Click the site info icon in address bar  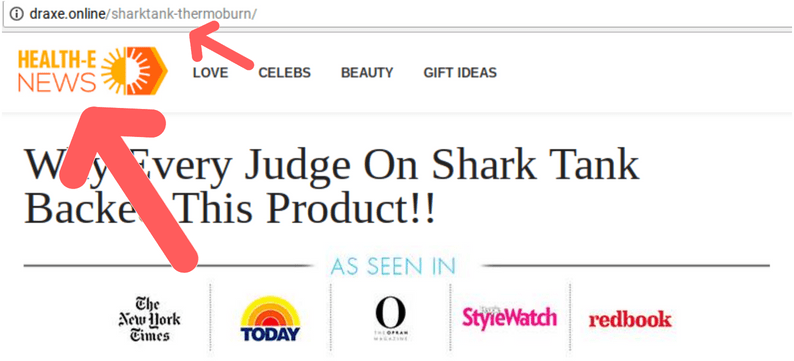[17, 14]
